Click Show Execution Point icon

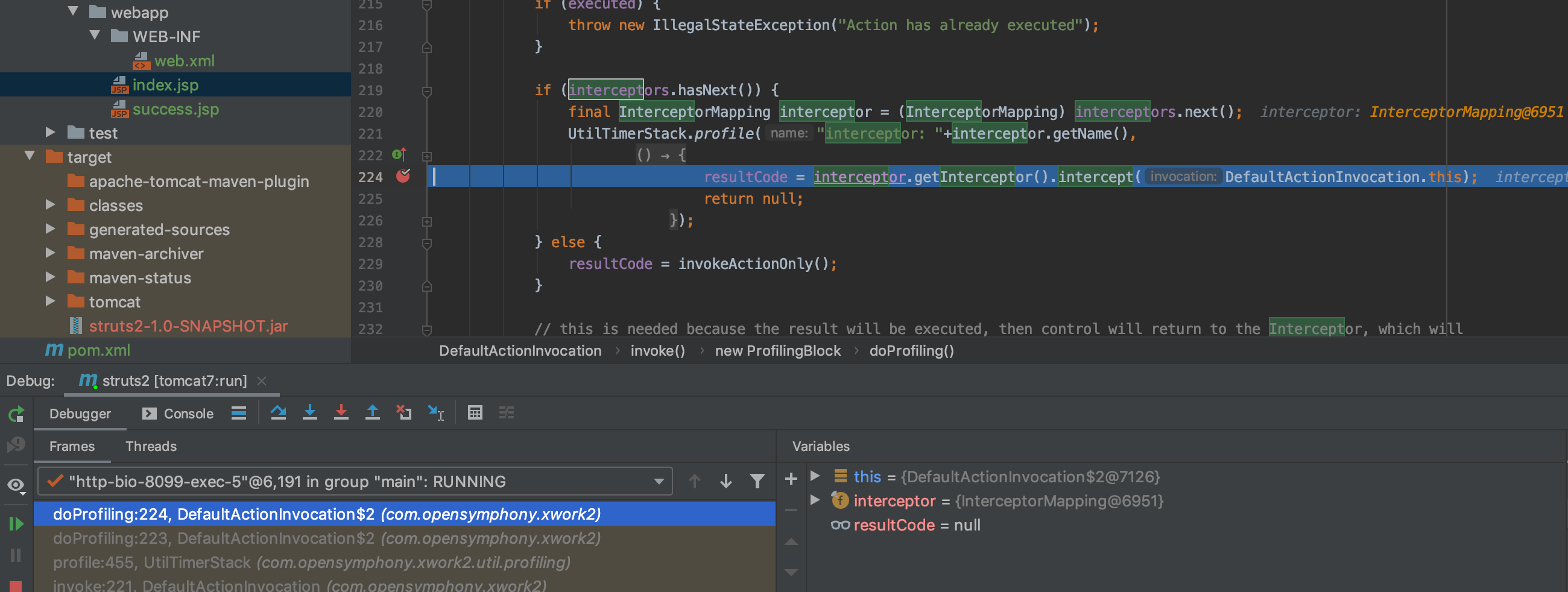[x=239, y=413]
